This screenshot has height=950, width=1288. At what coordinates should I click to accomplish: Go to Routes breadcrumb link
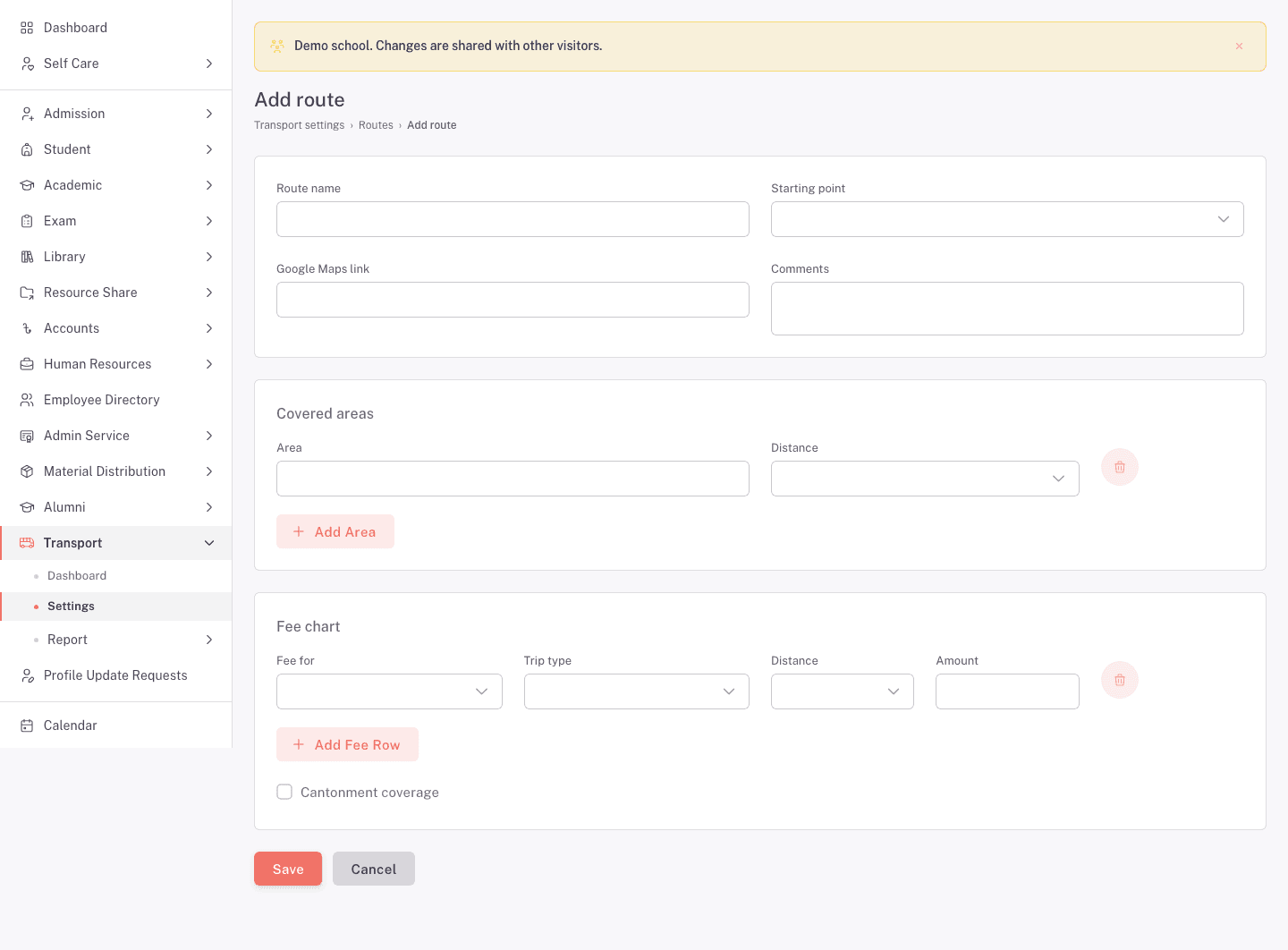pyautogui.click(x=376, y=125)
